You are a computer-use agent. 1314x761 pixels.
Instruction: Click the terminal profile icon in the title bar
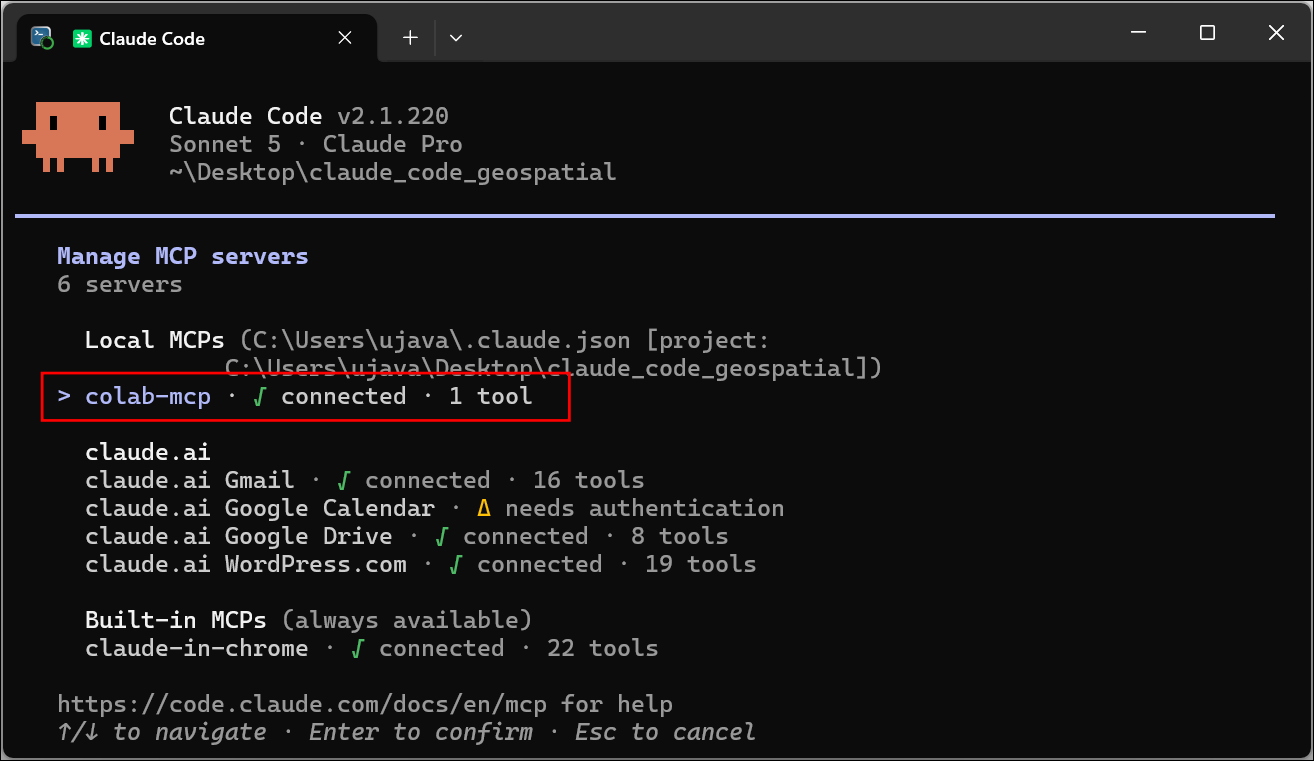[42, 38]
